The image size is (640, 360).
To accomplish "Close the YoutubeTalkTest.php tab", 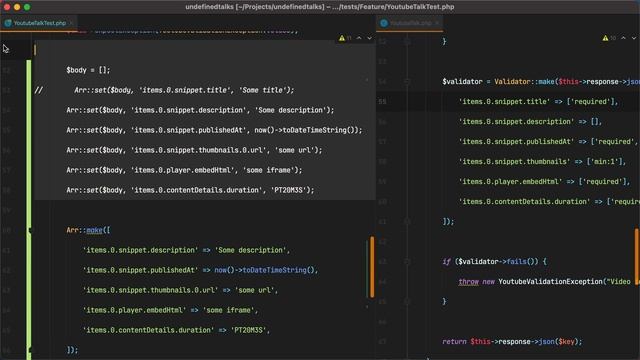I will point(71,23).
